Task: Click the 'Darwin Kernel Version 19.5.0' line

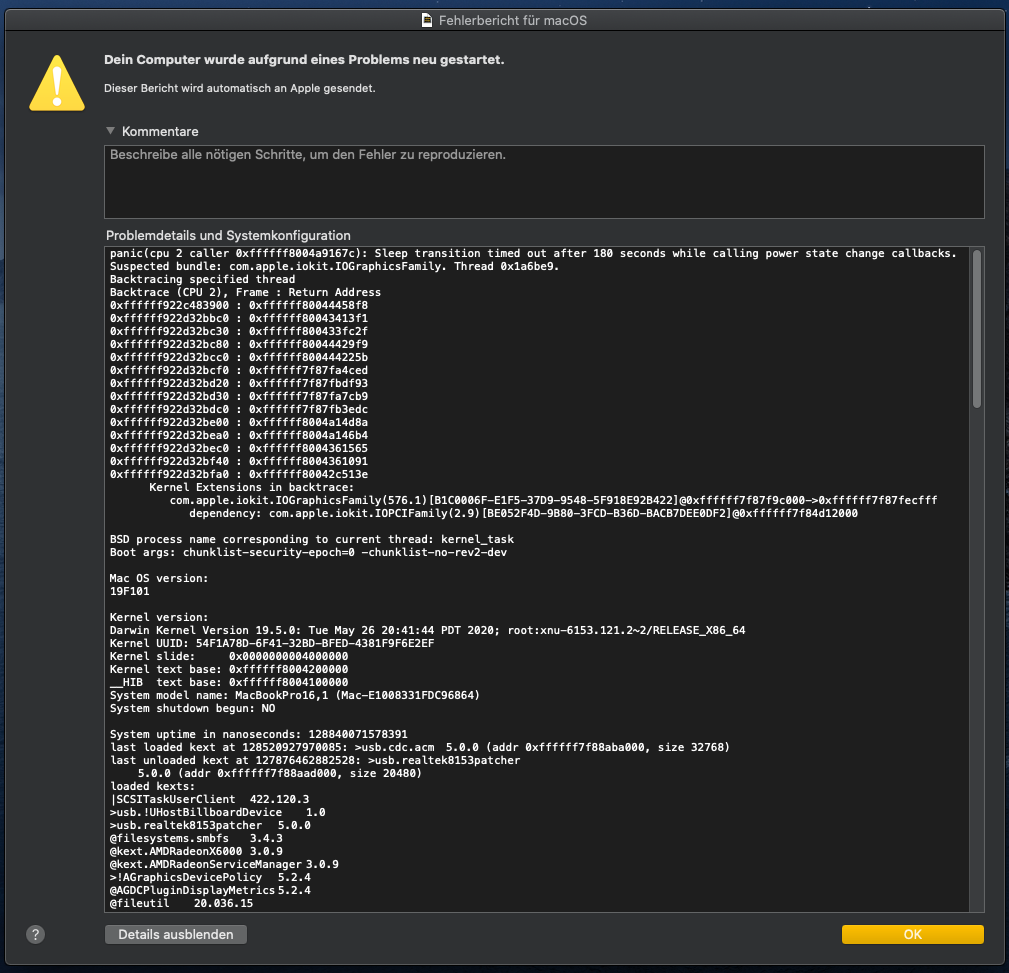Action: click(x=427, y=630)
